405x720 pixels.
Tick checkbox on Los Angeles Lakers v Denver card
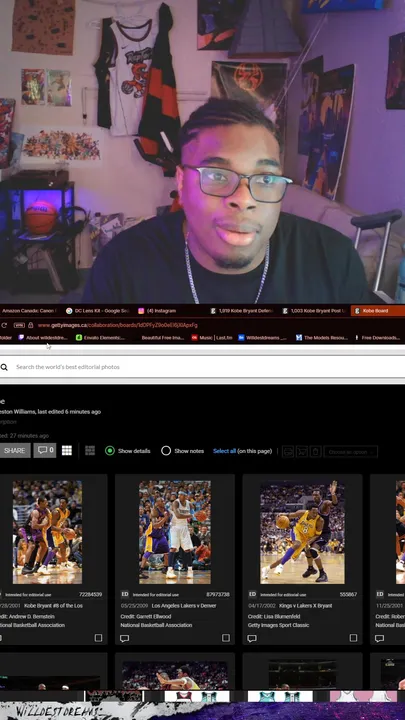[226, 638]
